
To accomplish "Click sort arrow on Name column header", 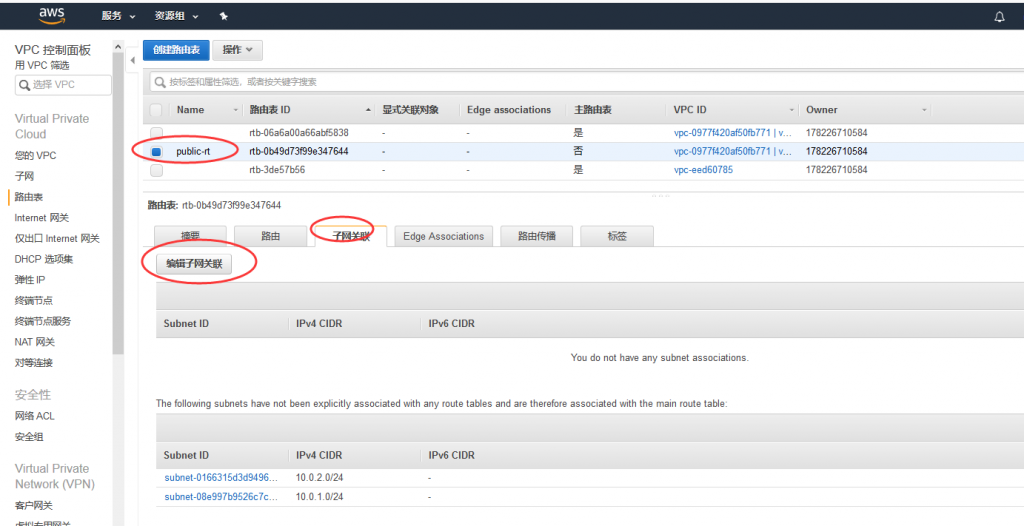I will point(236,110).
